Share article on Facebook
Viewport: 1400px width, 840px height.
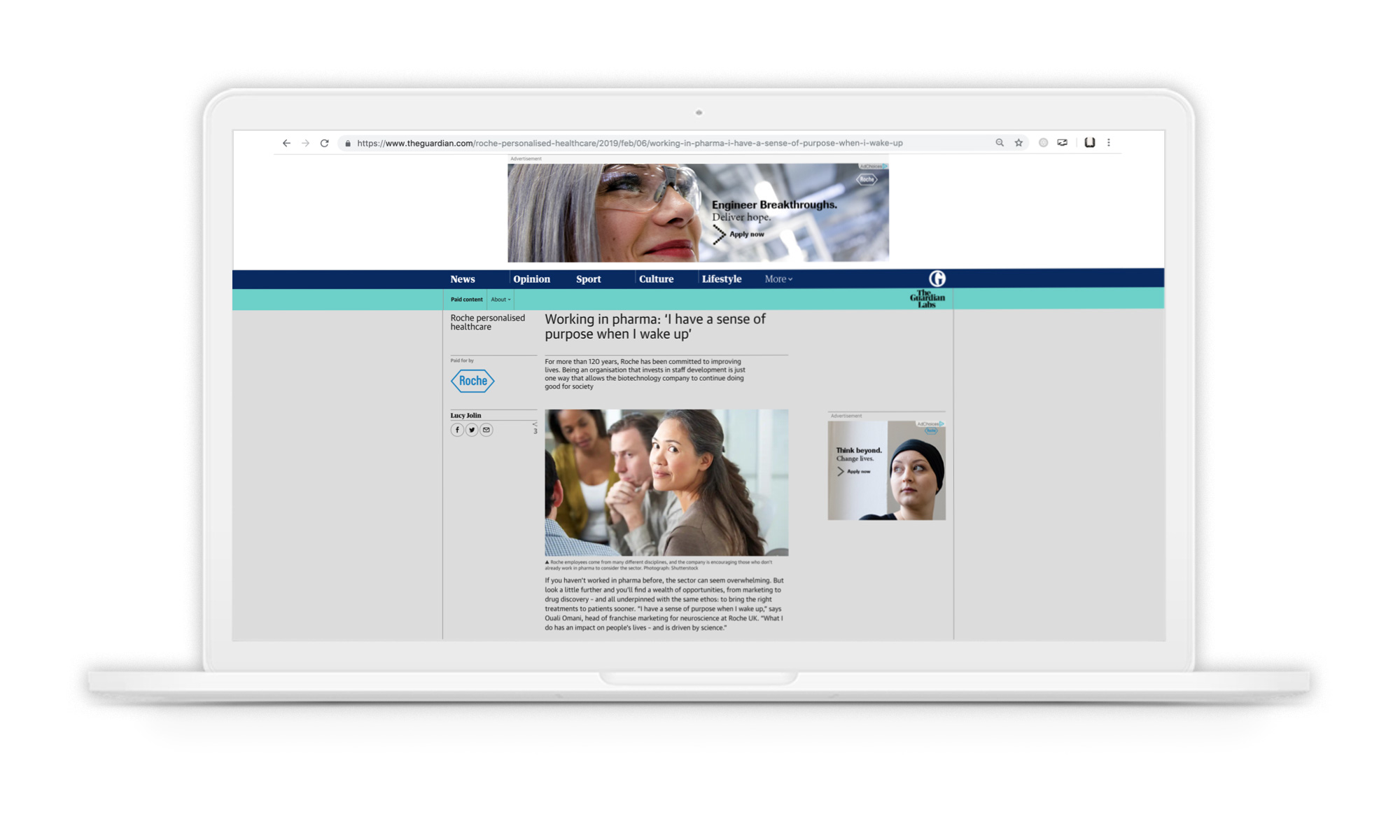pos(457,430)
